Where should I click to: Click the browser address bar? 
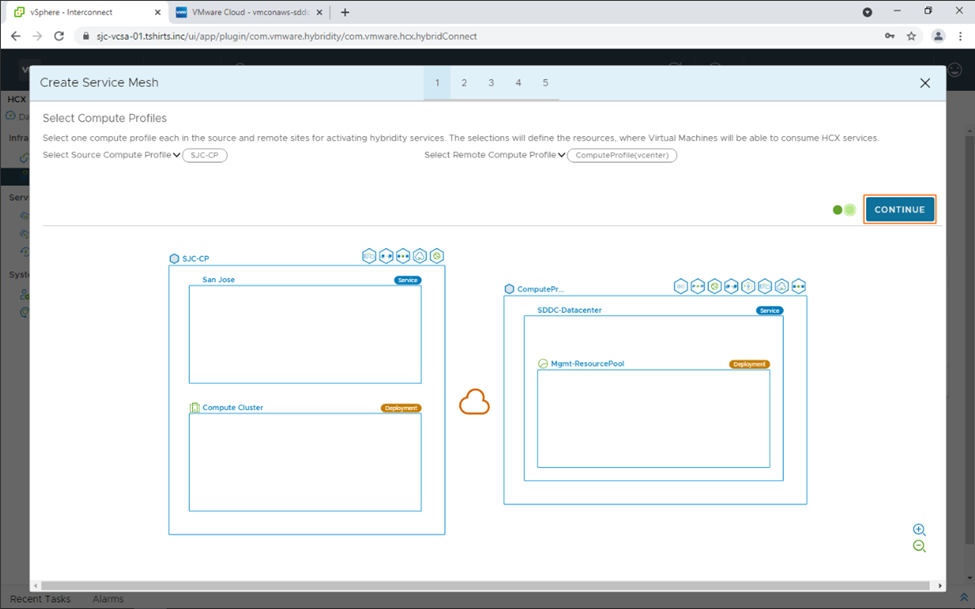479,36
